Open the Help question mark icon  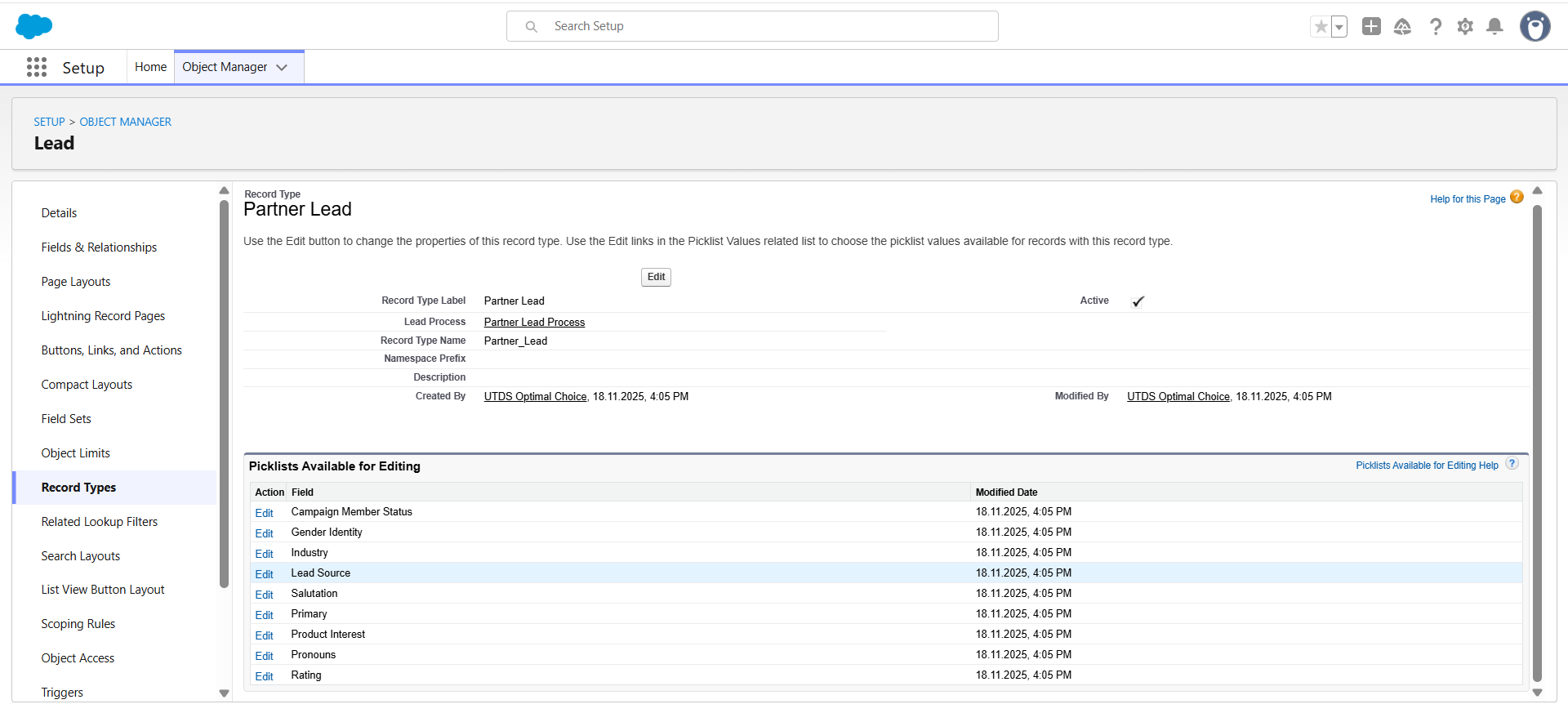pyautogui.click(x=1435, y=26)
